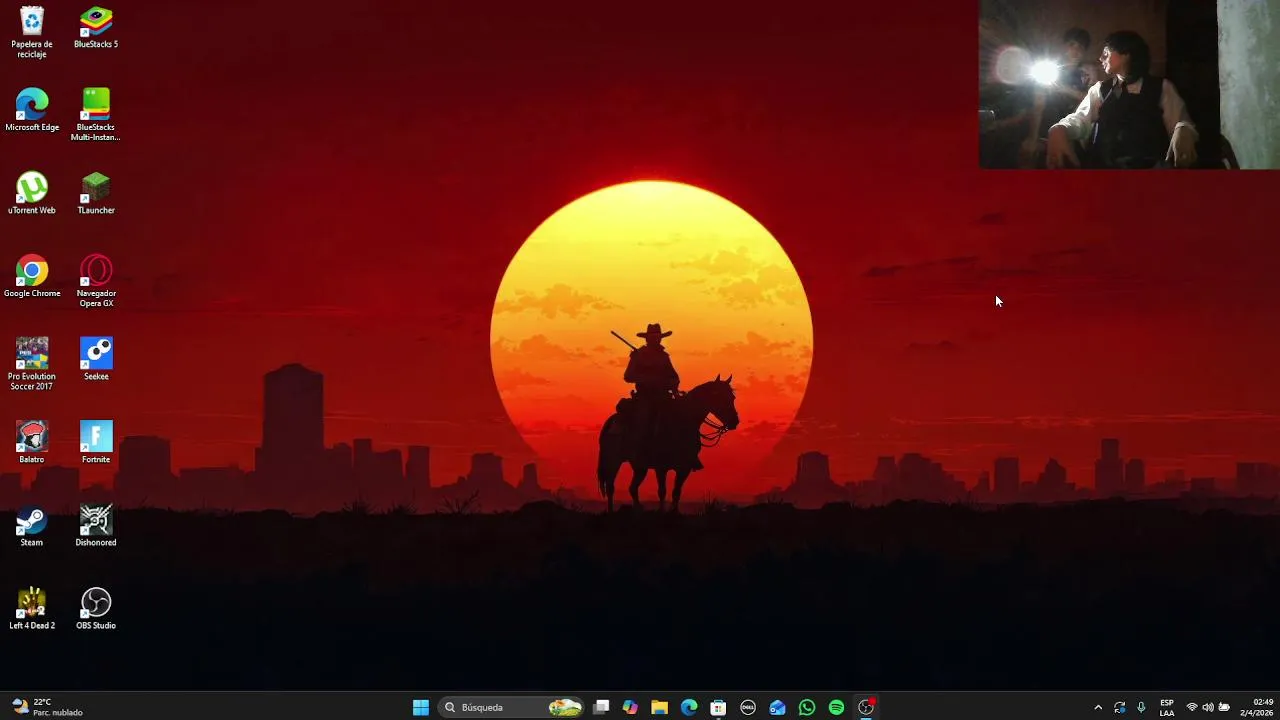Image resolution: width=1280 pixels, height=720 pixels.
Task: Open the Windows Start menu
Action: coord(421,707)
